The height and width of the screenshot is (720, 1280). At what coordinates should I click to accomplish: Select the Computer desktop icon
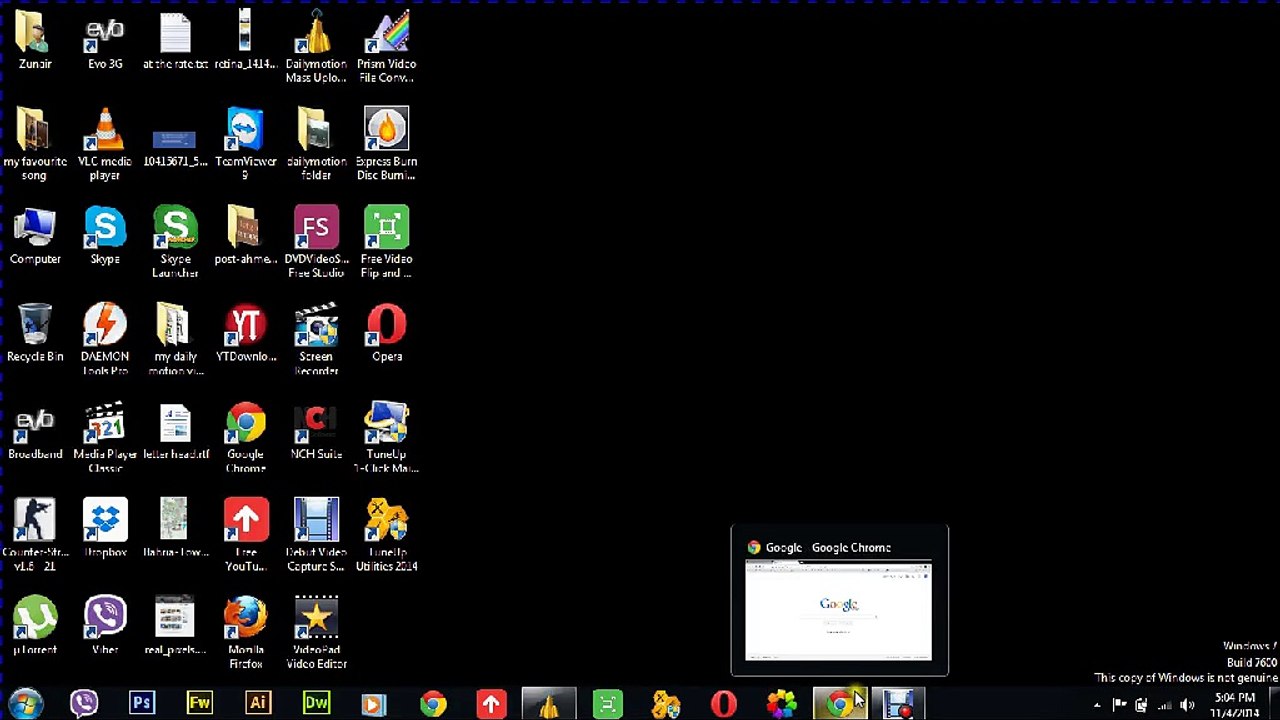tap(35, 236)
